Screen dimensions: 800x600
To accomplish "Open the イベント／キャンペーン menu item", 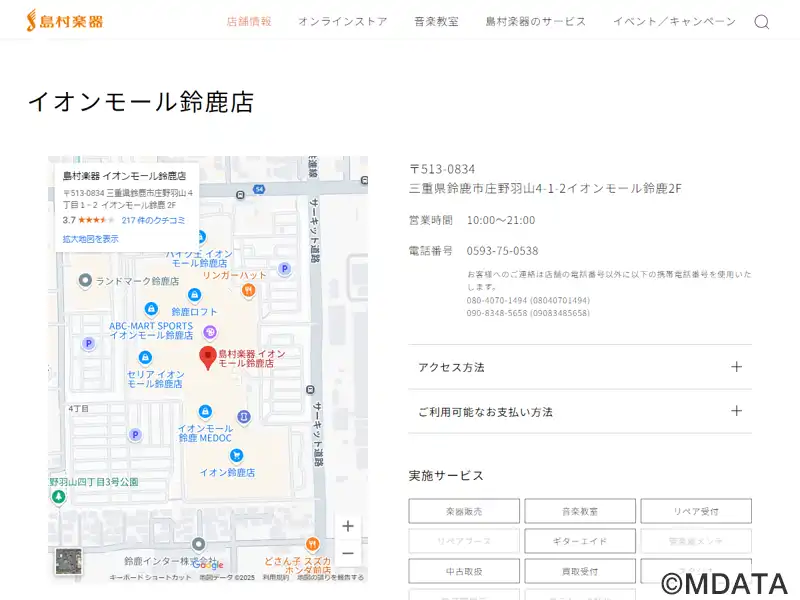I will point(674,21).
